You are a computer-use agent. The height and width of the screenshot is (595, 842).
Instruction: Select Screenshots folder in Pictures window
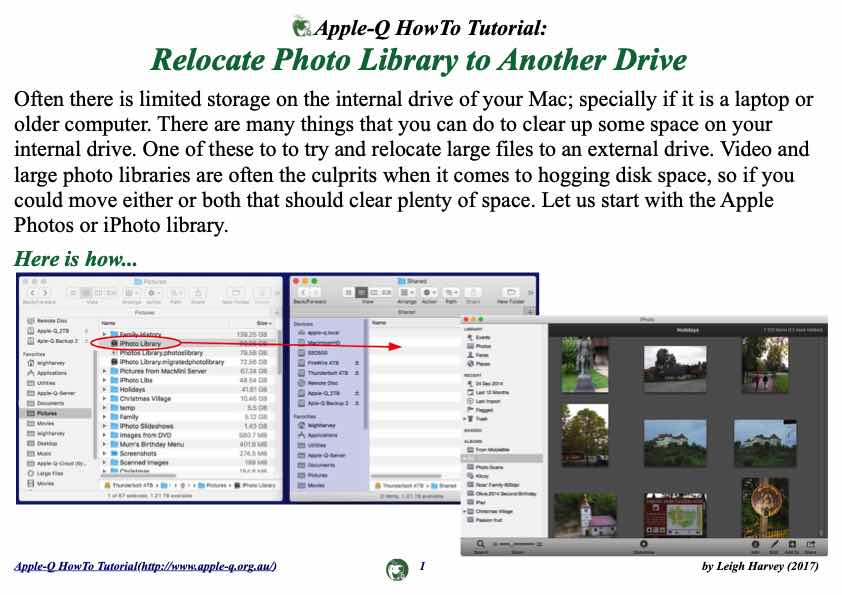click(x=133, y=453)
